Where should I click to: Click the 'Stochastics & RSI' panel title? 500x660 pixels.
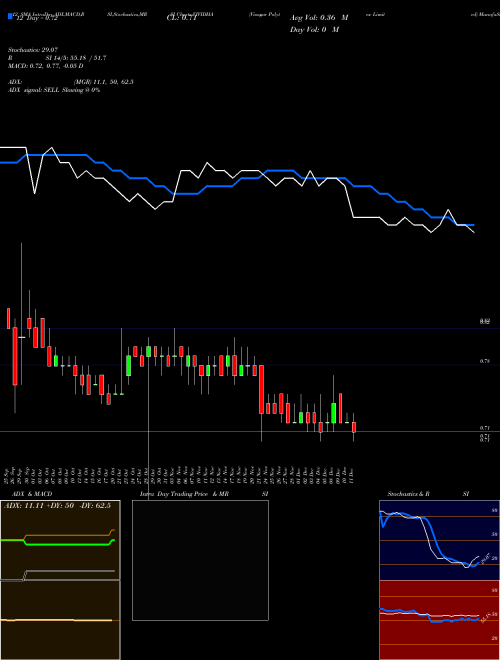428,494
